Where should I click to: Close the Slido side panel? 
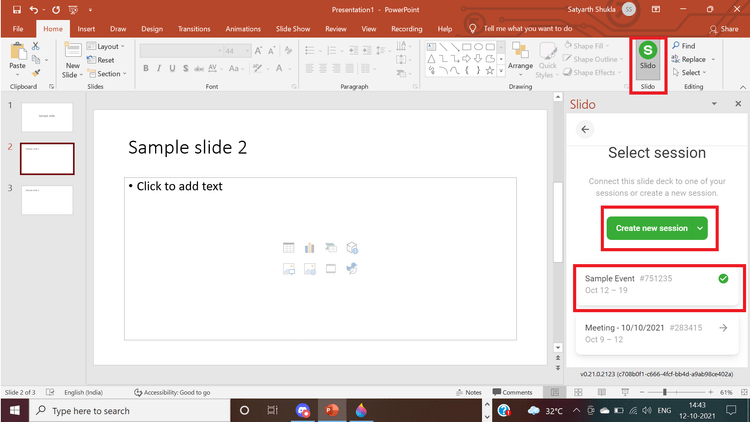coord(738,104)
